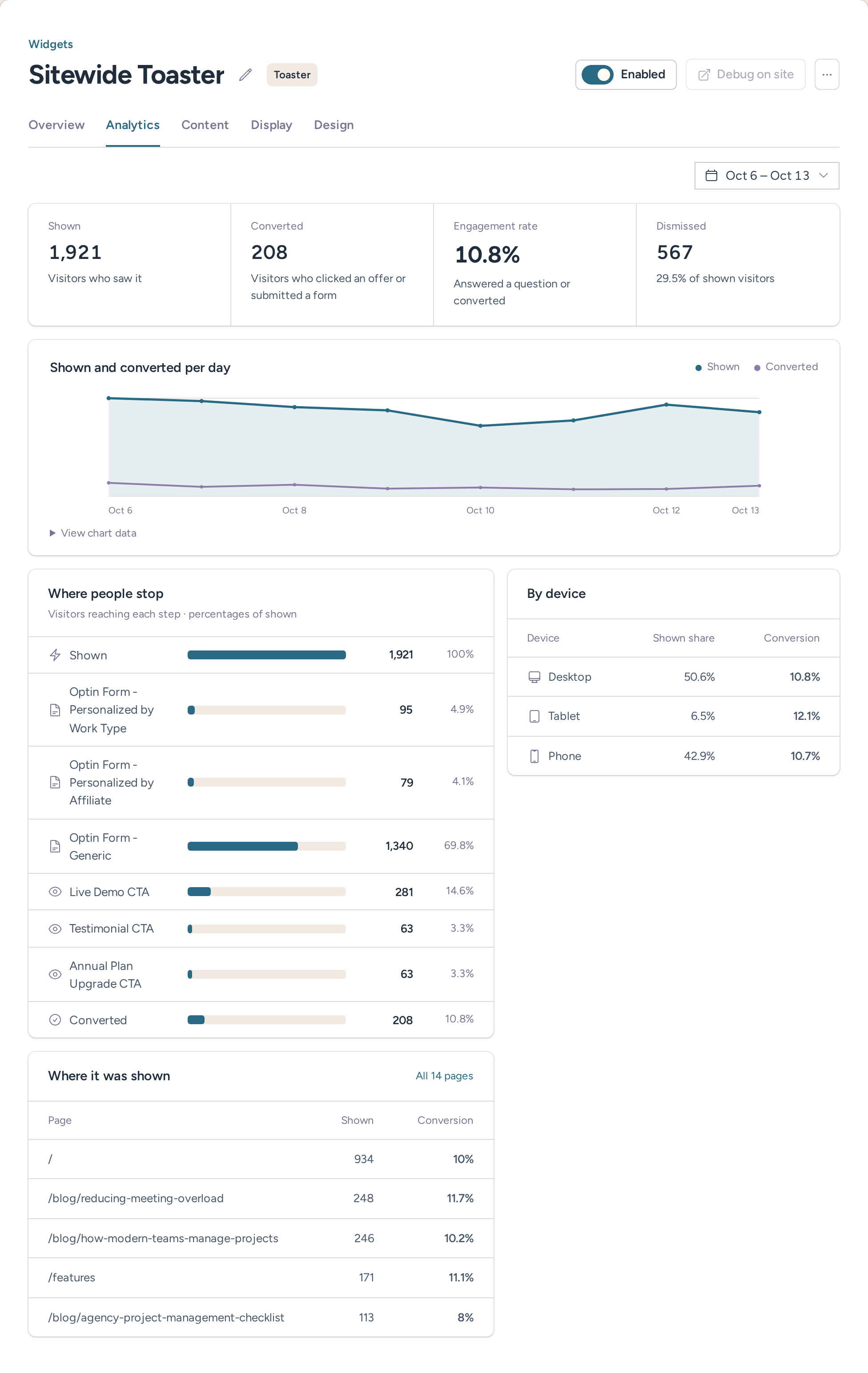Toggle the Enabled switch off
Viewport: 868px width, 1373px height.
597,75
